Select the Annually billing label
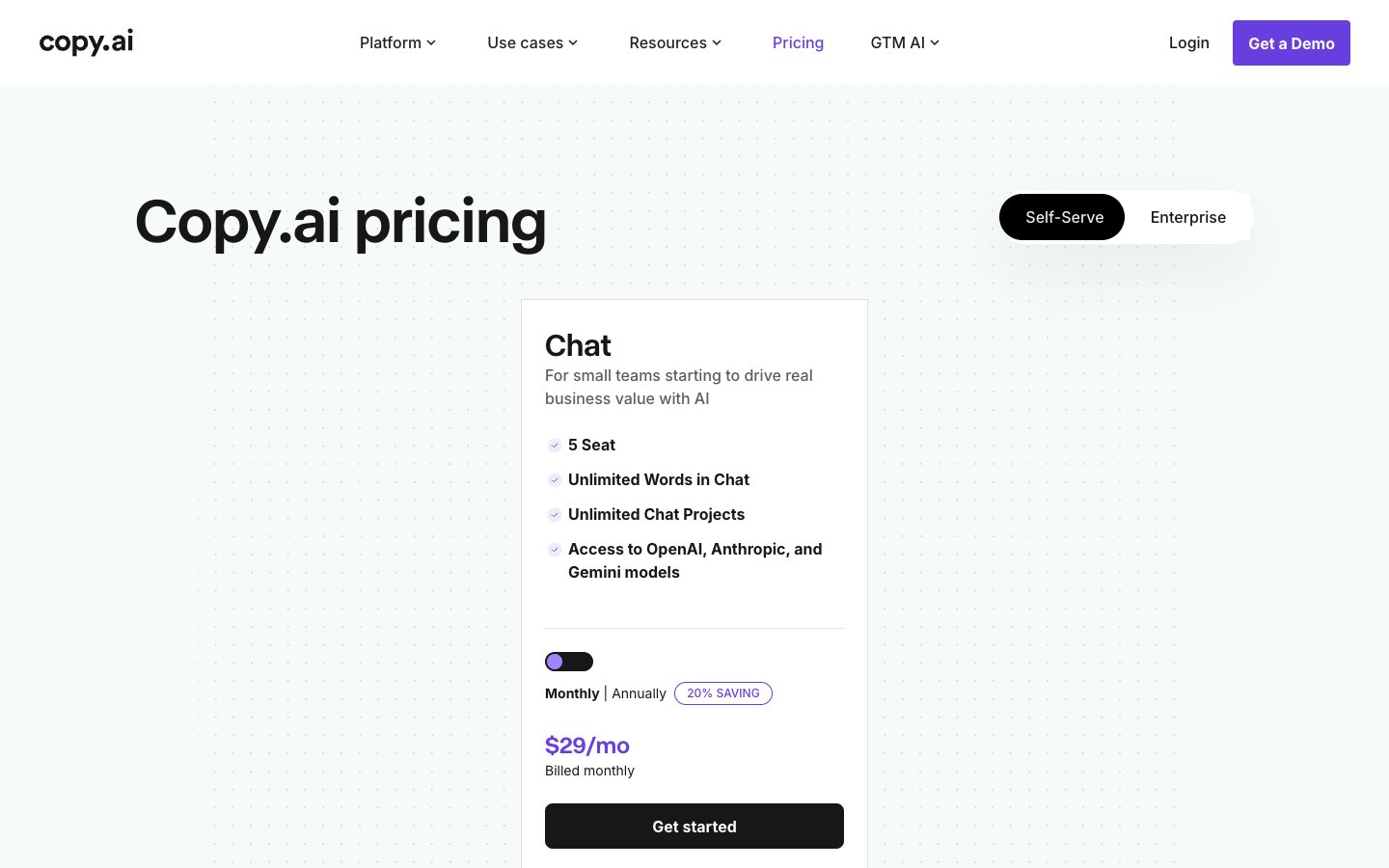The height and width of the screenshot is (868, 1389). [639, 693]
